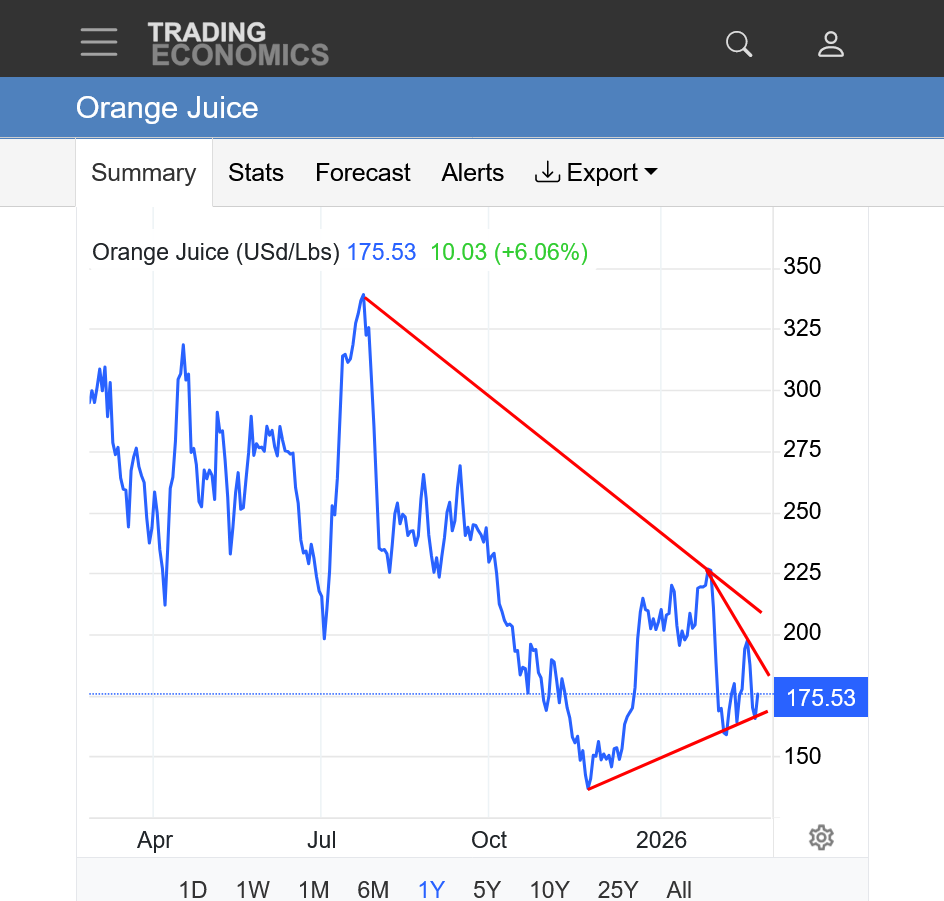Switch to the Summary tab

coord(144,173)
